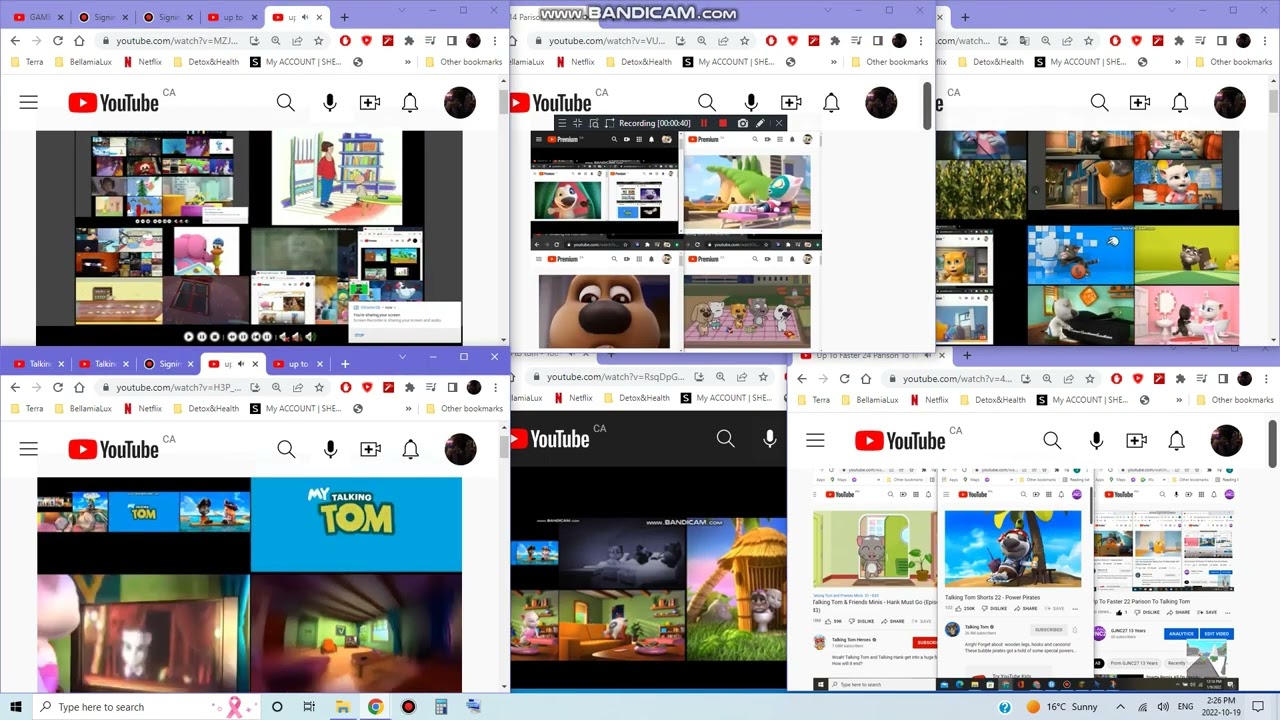The width and height of the screenshot is (1280, 720).
Task: Open notifications bell in top-right YouTube window
Action: coord(1180,102)
